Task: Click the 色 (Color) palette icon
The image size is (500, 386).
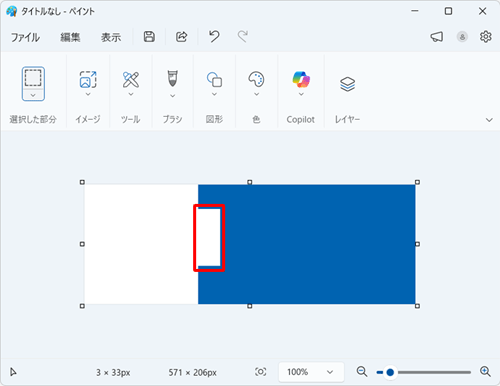Action: pyautogui.click(x=256, y=79)
